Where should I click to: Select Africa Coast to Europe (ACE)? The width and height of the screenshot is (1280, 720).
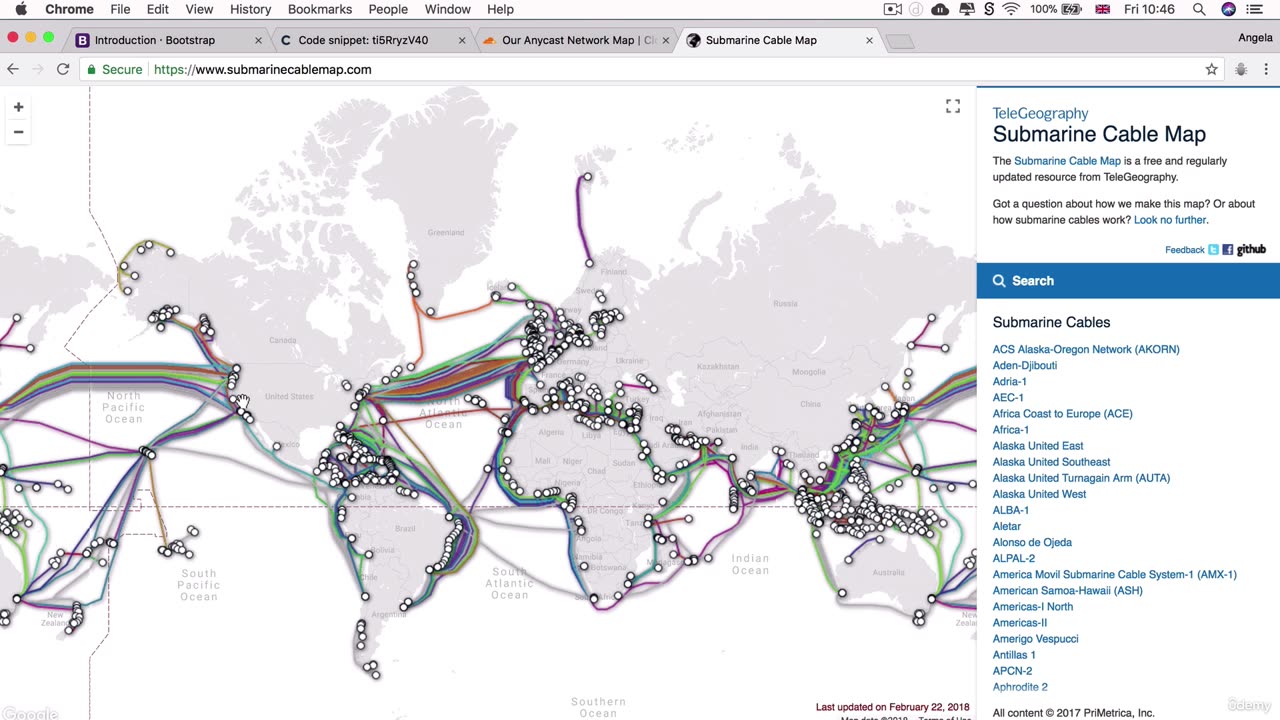click(x=1063, y=413)
